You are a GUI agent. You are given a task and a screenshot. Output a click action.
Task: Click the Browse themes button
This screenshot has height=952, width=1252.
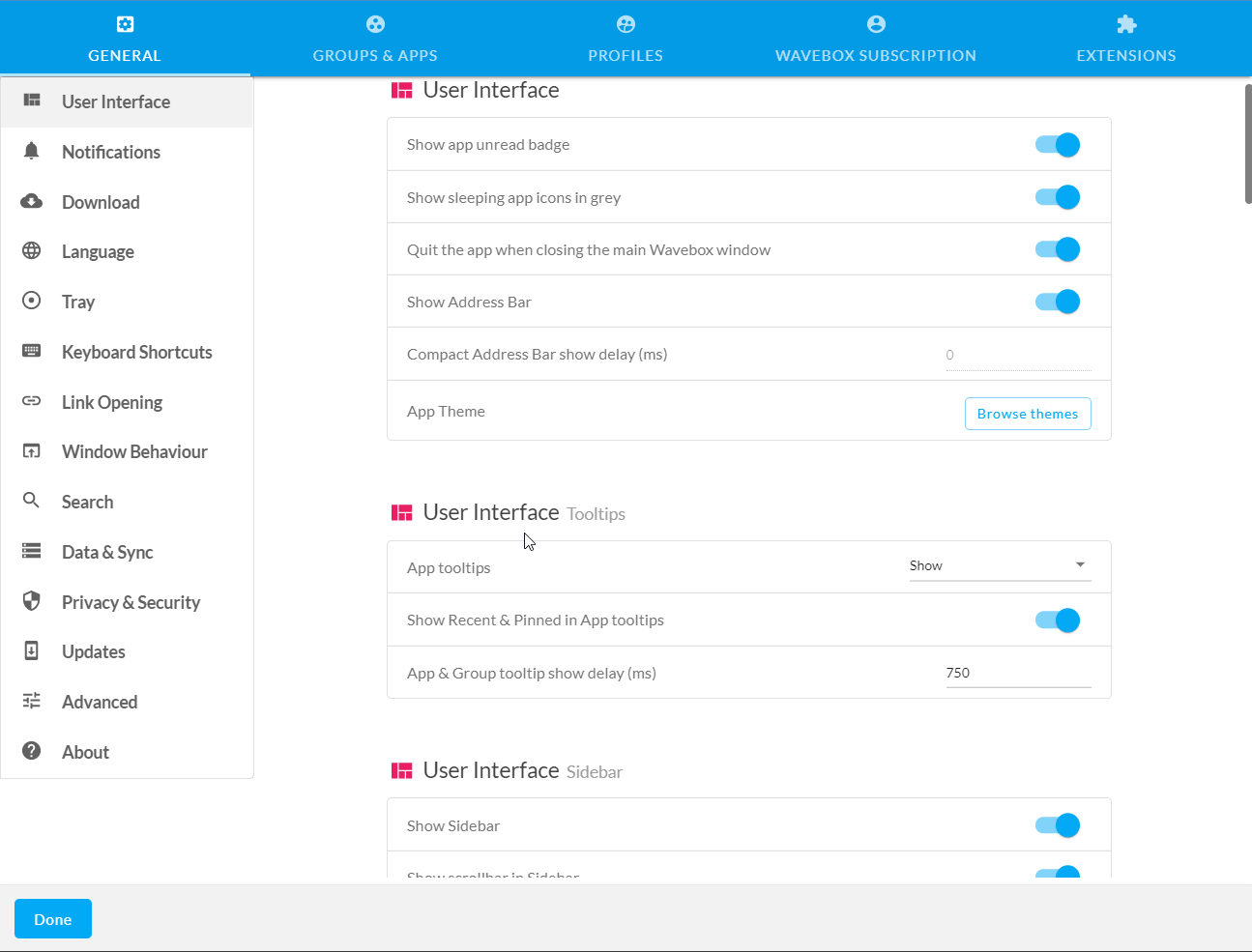pos(1028,414)
